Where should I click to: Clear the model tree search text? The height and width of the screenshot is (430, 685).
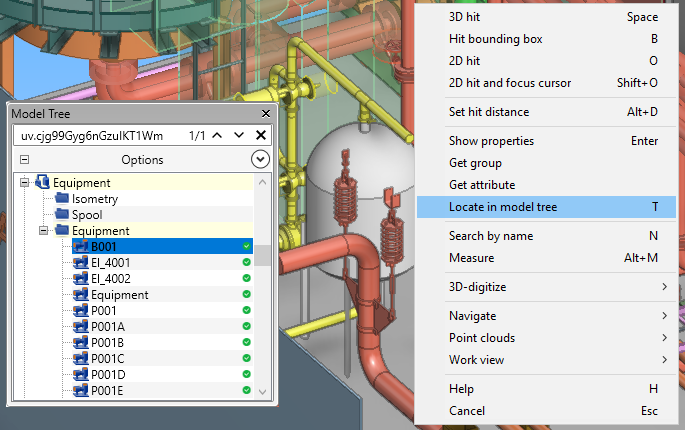click(x=261, y=135)
